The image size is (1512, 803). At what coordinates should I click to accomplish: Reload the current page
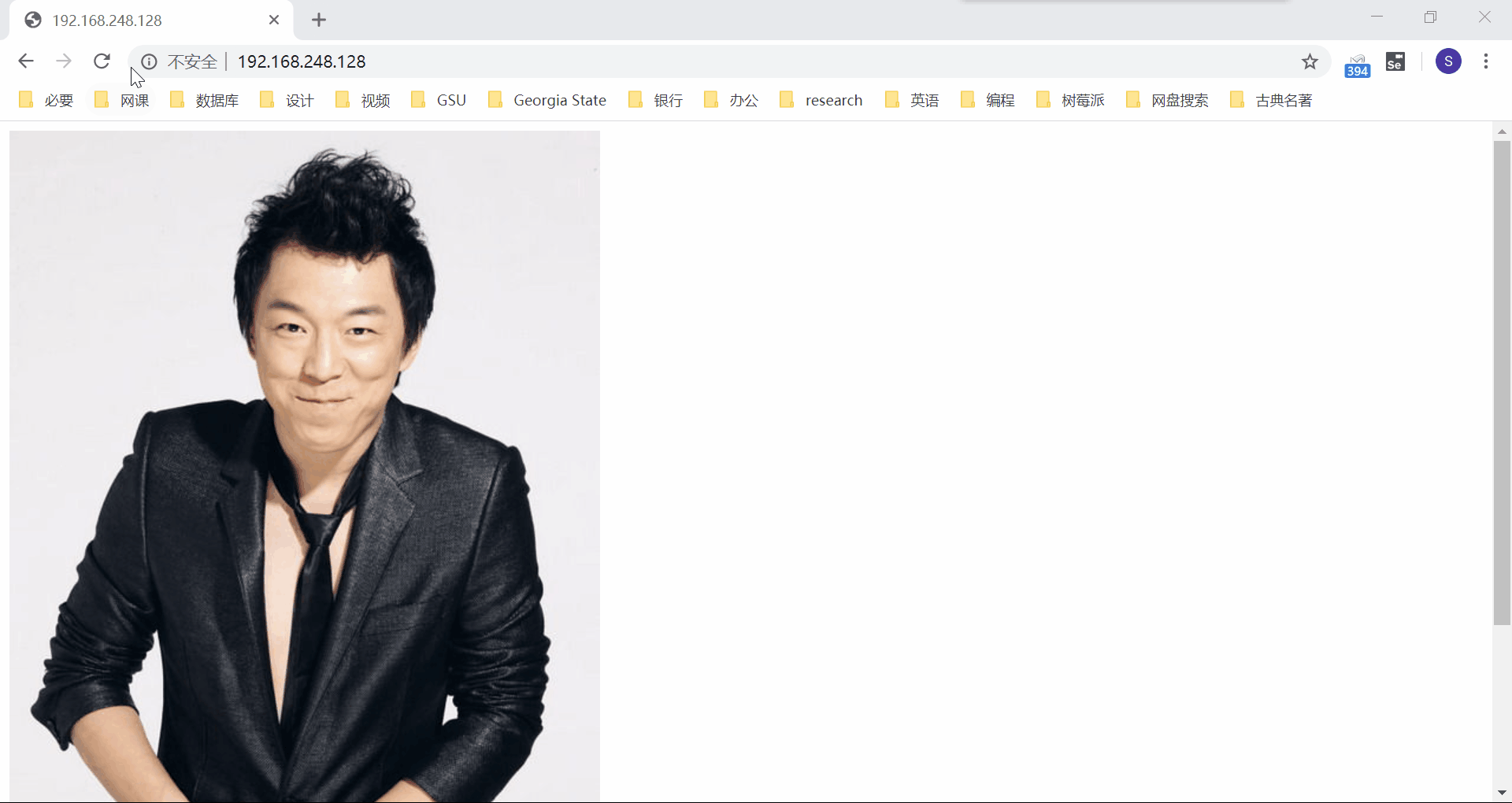(102, 61)
